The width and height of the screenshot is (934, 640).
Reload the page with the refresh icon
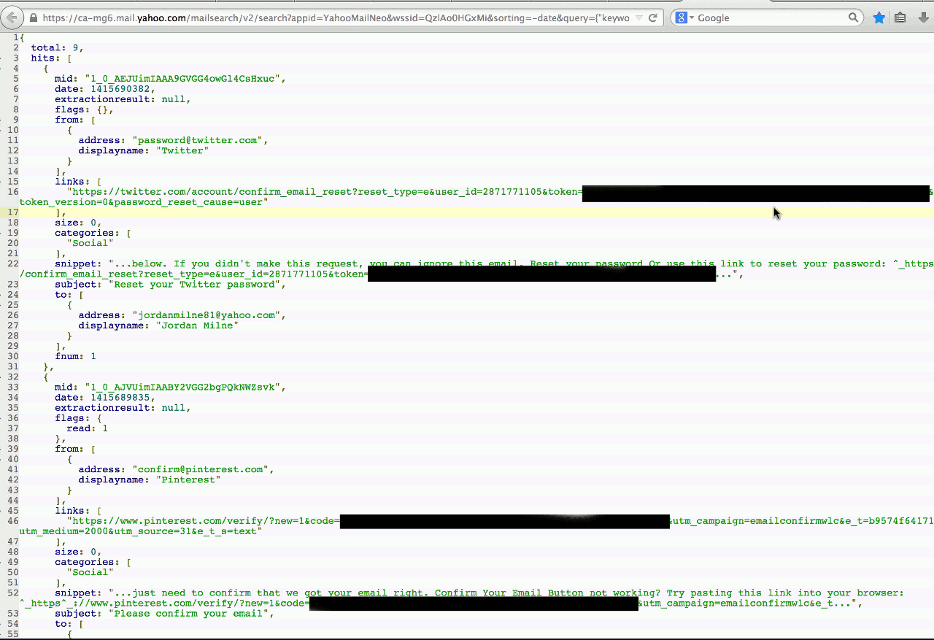click(x=653, y=18)
